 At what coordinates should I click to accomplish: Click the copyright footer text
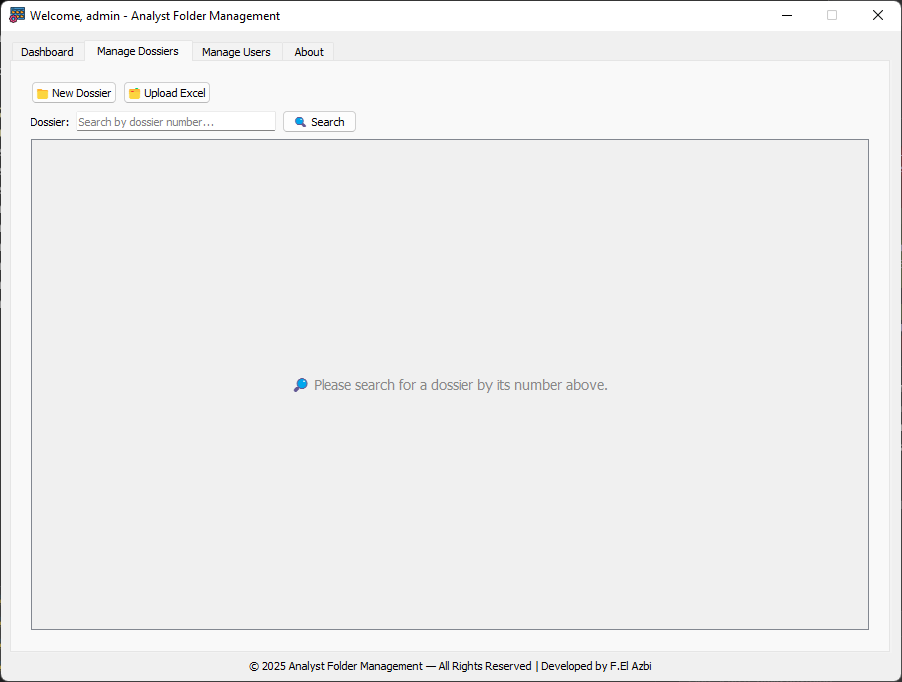[x=450, y=666]
